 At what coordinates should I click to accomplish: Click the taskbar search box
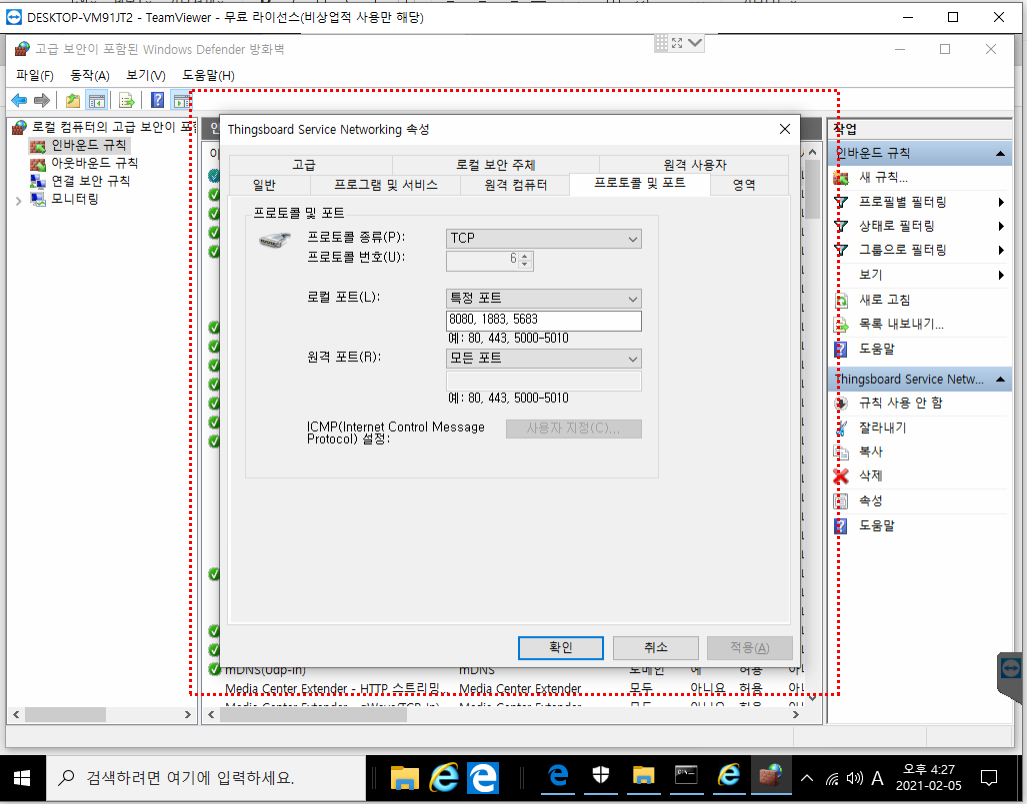(206, 778)
